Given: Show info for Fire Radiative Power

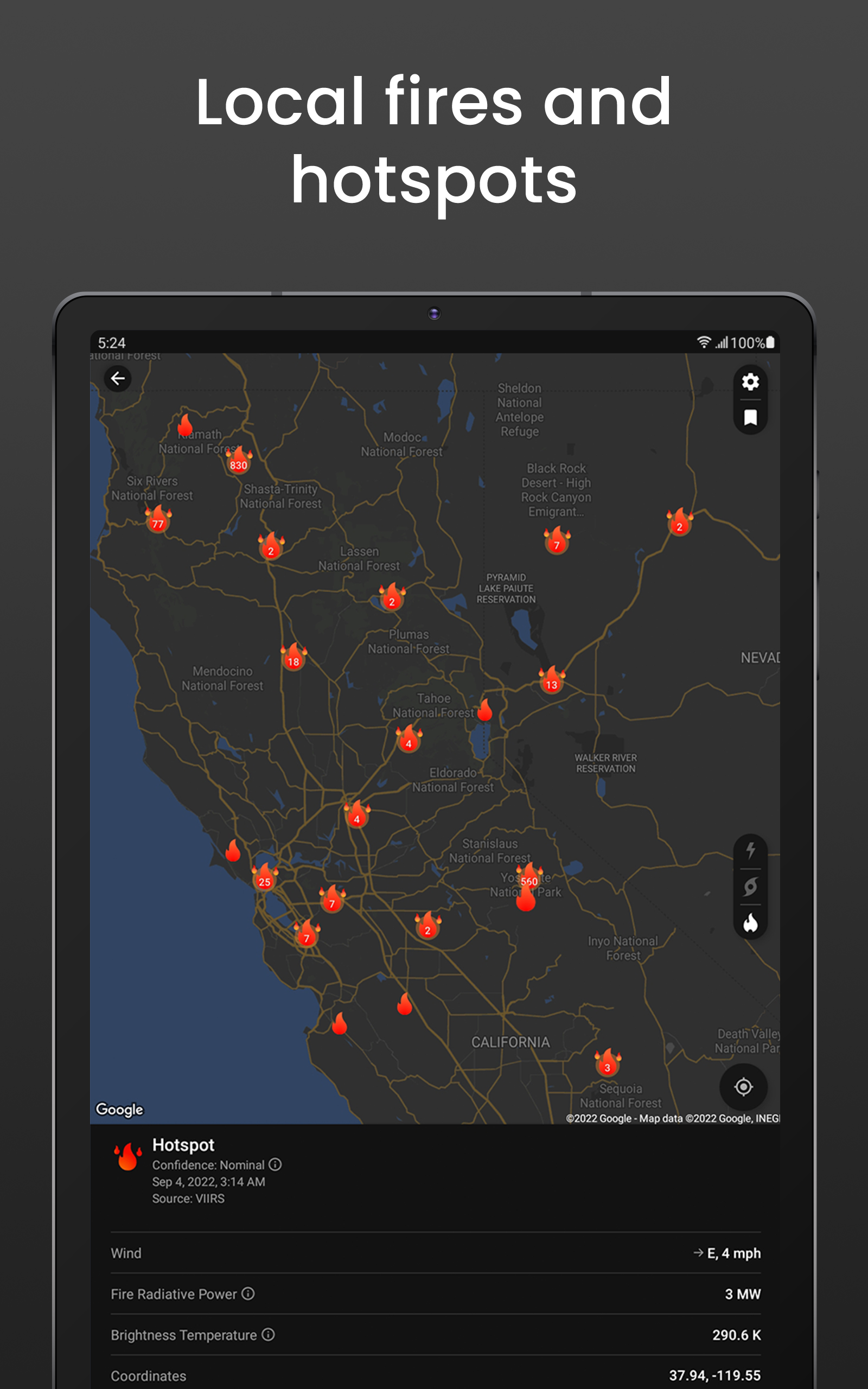Looking at the screenshot, I should 248,1293.
